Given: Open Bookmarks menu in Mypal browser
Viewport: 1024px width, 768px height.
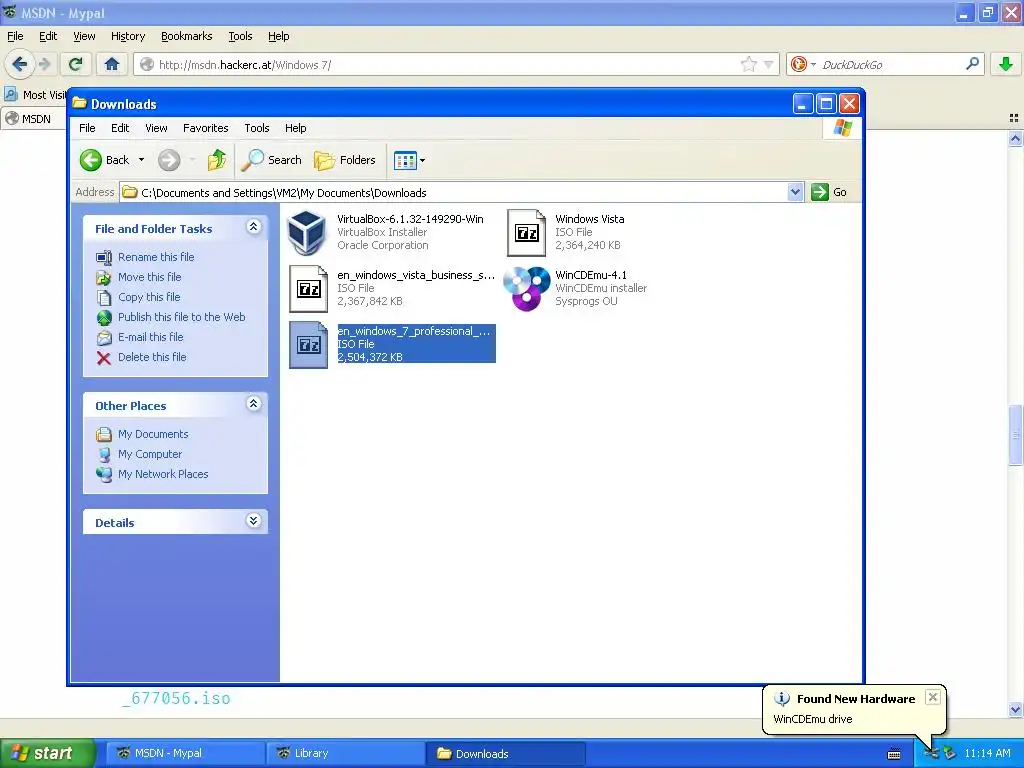Looking at the screenshot, I should 187,36.
